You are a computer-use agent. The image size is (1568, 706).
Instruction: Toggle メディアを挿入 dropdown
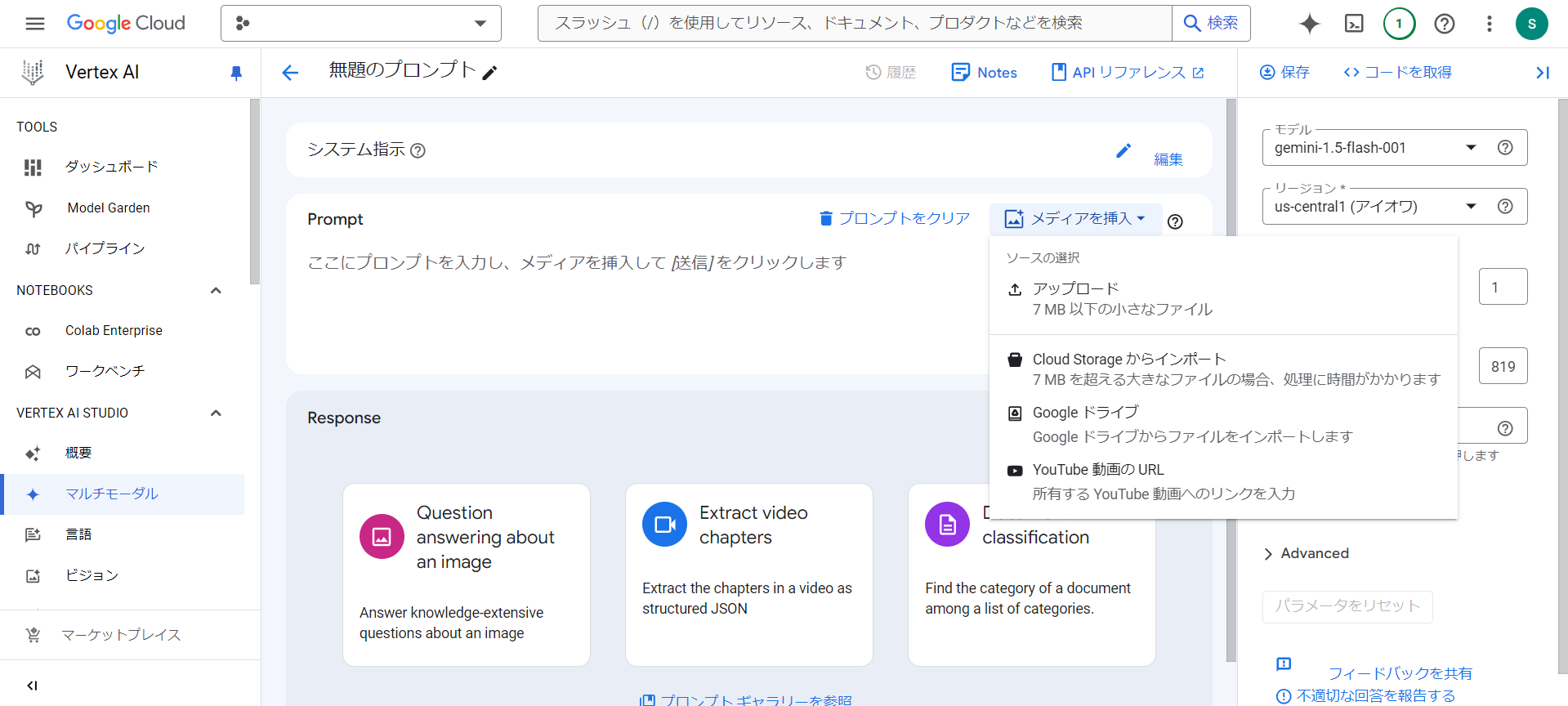click(1075, 219)
